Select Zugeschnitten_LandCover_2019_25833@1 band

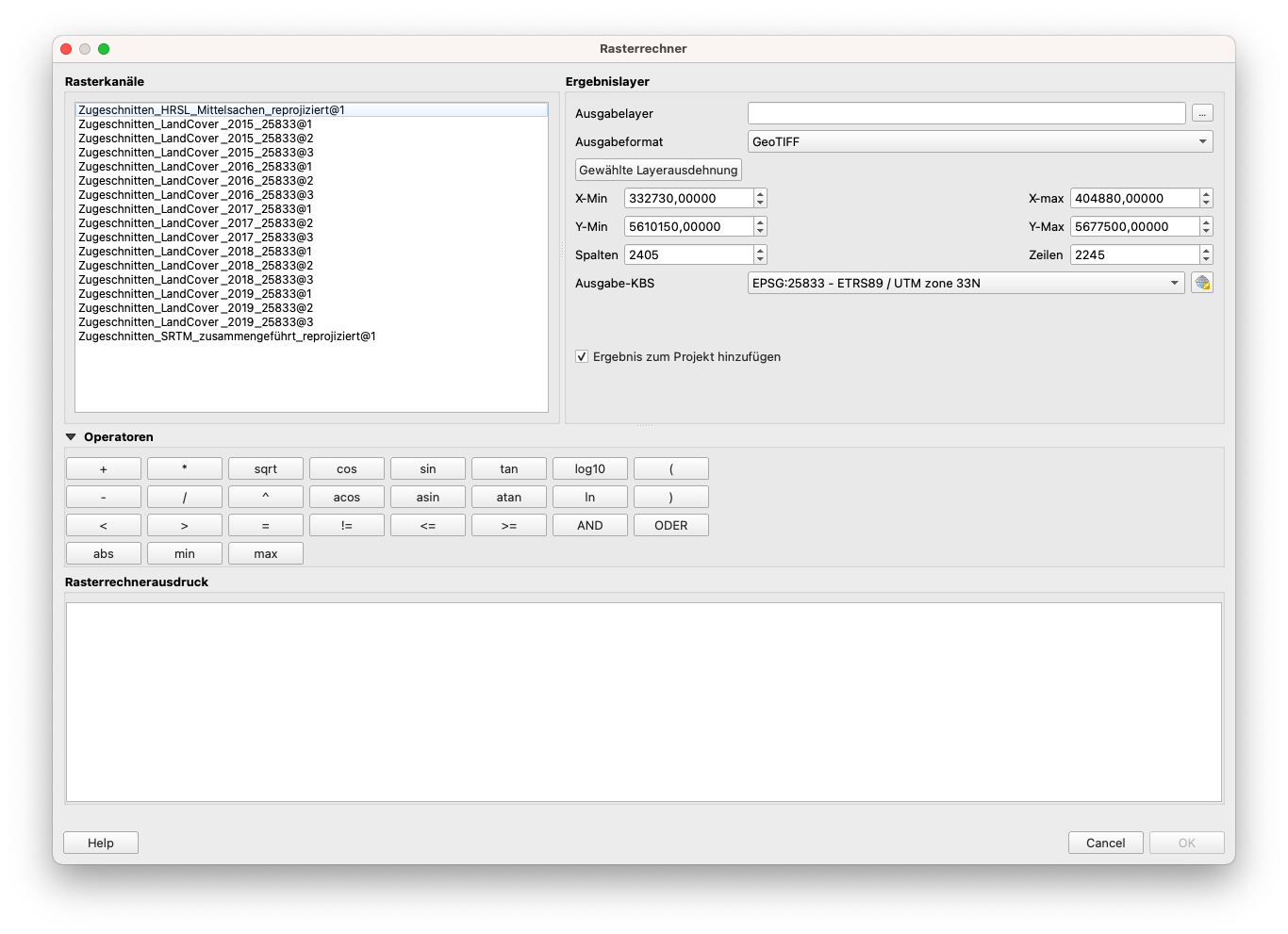tap(311, 294)
